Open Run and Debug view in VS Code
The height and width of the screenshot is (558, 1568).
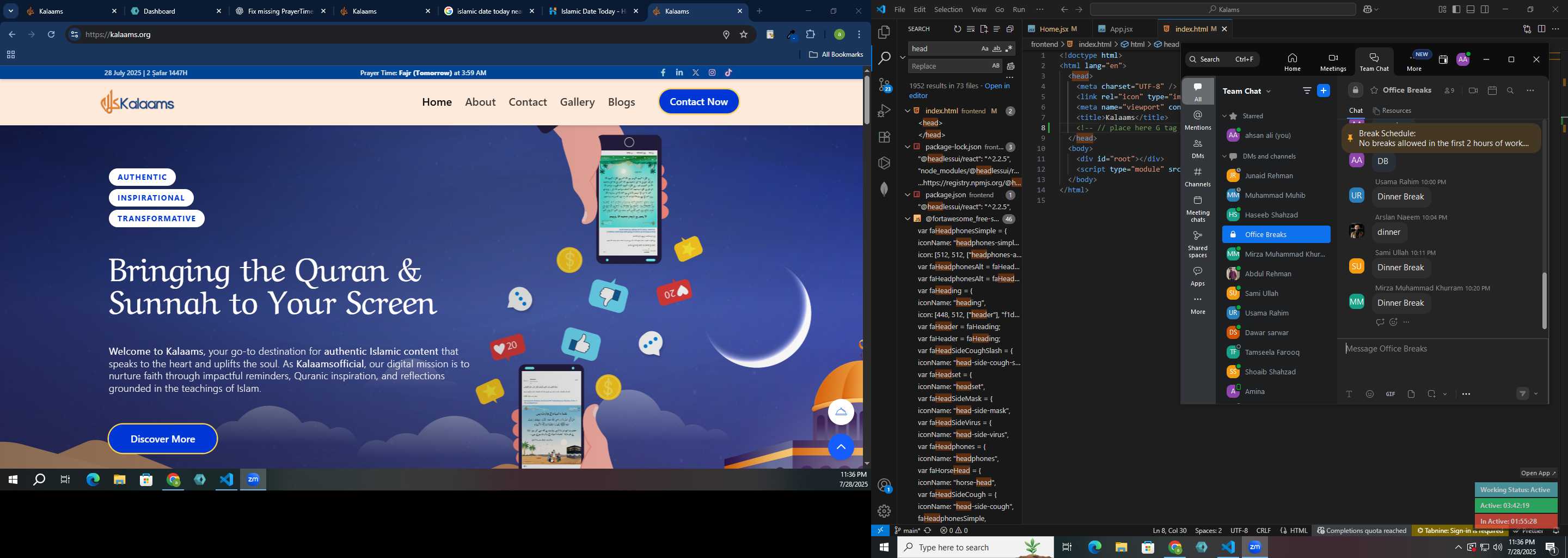pyautogui.click(x=884, y=111)
